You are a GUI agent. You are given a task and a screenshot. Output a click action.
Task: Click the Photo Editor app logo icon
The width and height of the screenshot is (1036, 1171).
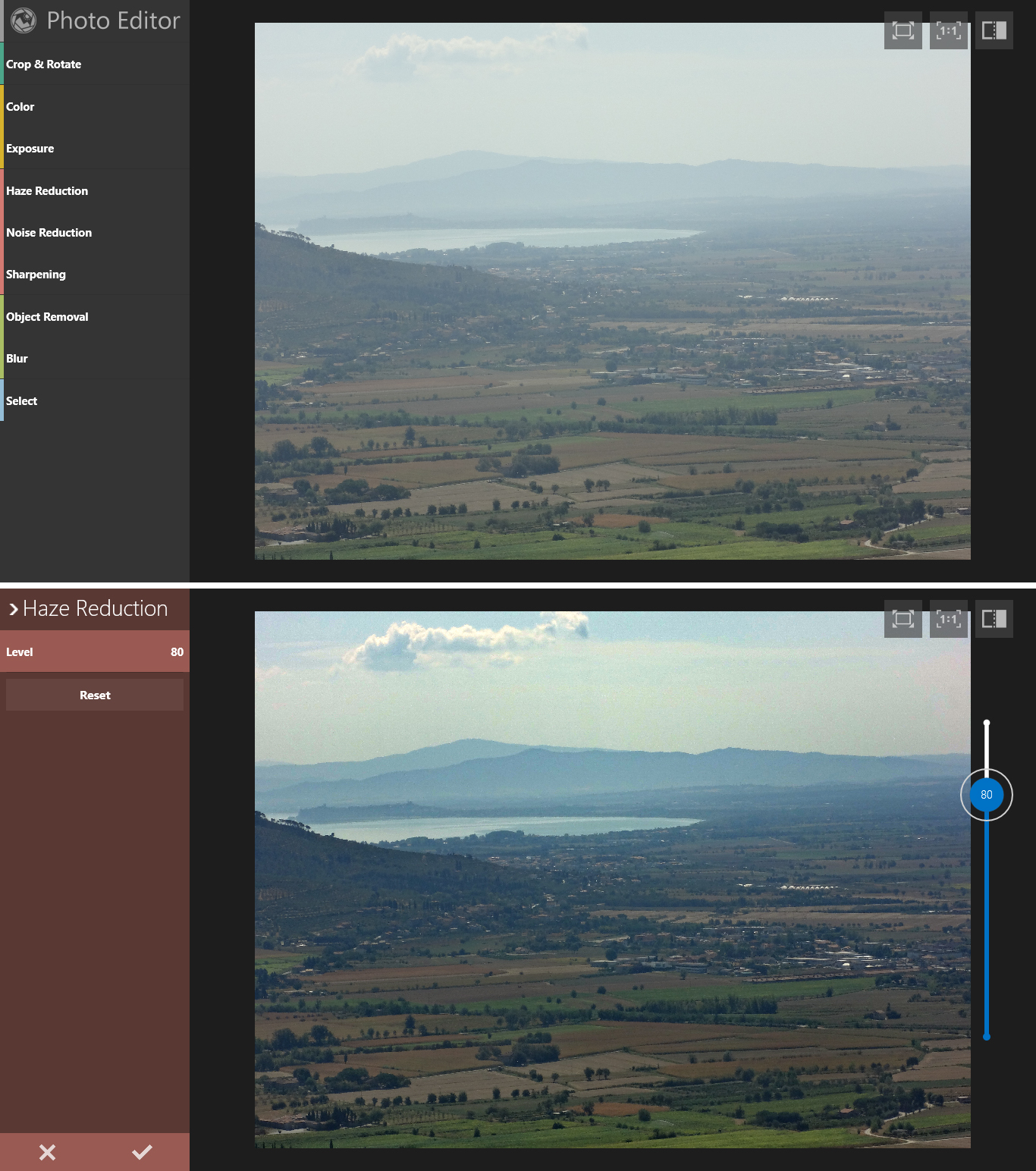24,20
